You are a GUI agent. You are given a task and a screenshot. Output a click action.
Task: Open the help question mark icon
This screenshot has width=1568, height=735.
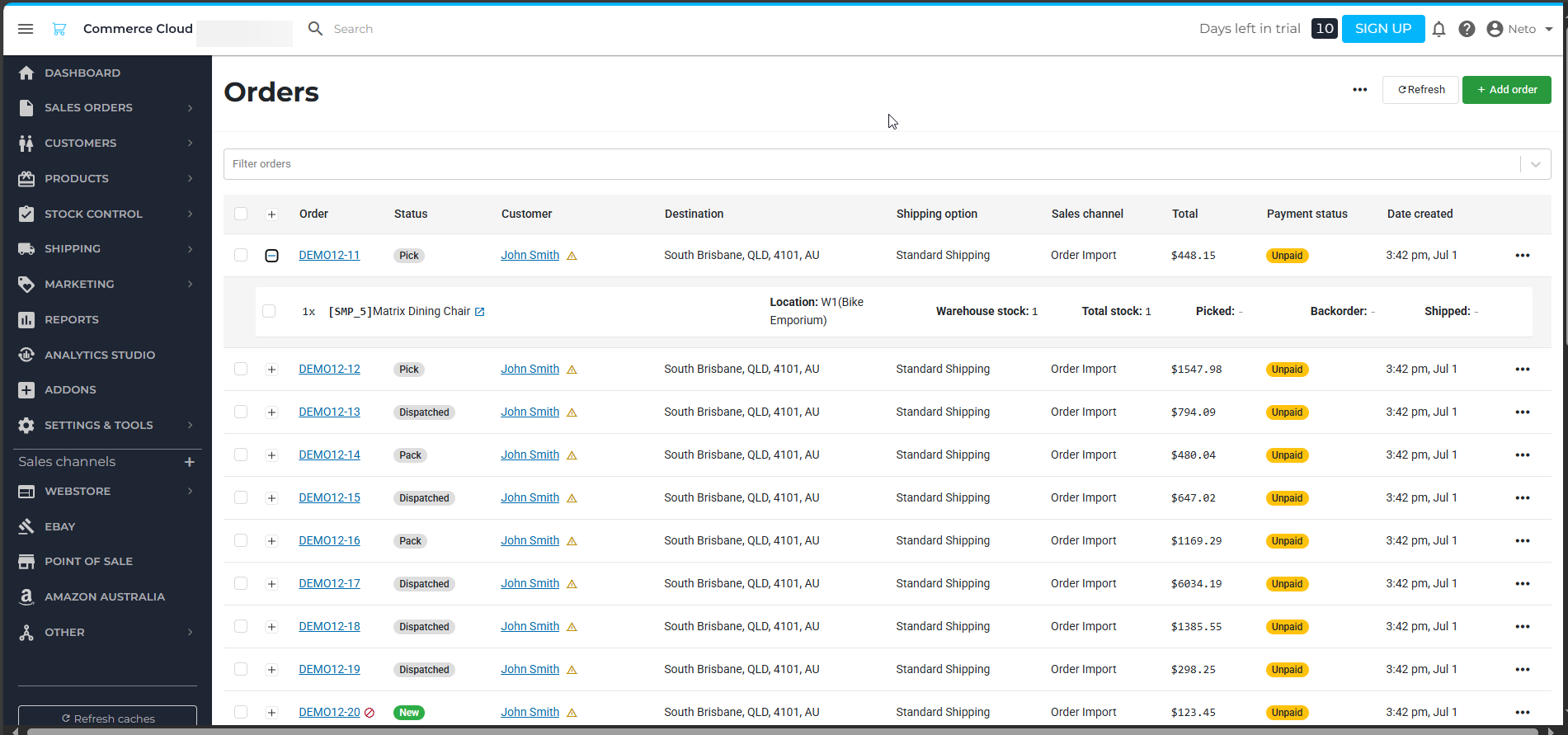tap(1467, 29)
